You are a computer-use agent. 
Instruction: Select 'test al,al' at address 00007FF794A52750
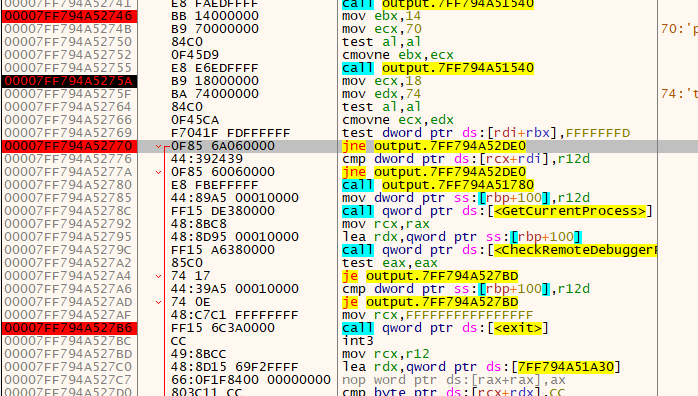[381, 42]
